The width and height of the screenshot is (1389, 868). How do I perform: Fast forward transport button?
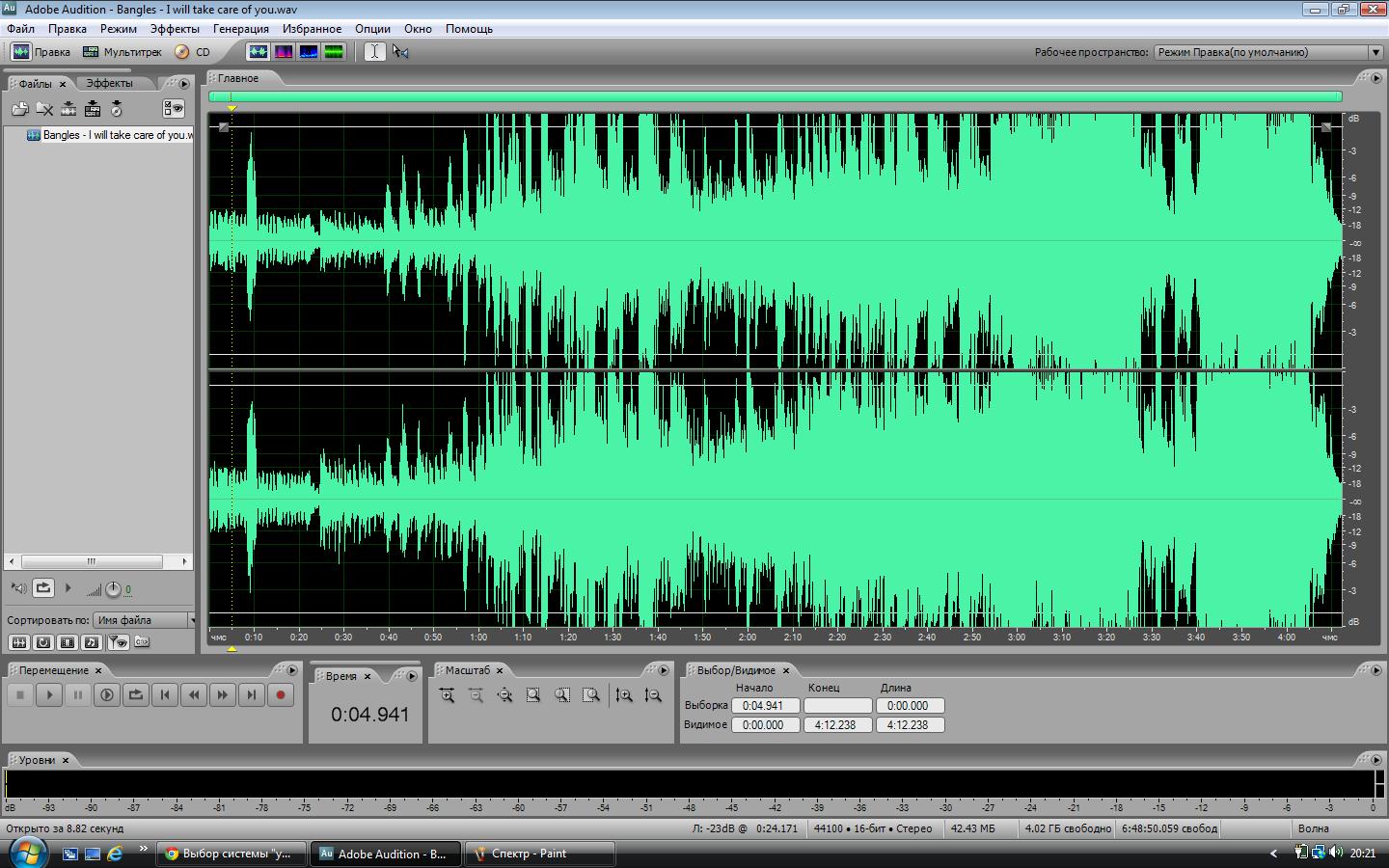point(223,694)
